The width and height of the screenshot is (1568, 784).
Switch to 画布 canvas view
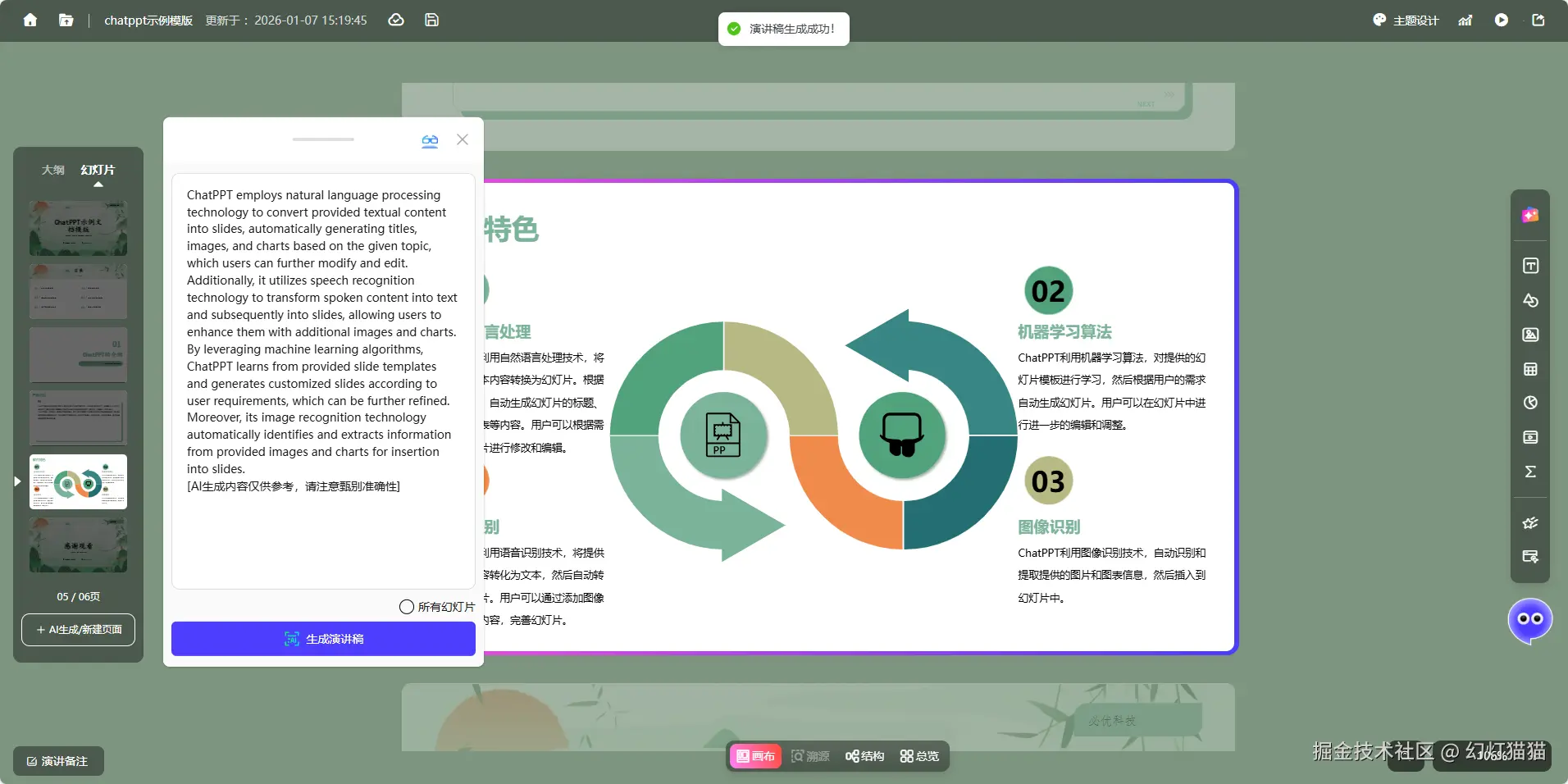click(x=755, y=756)
